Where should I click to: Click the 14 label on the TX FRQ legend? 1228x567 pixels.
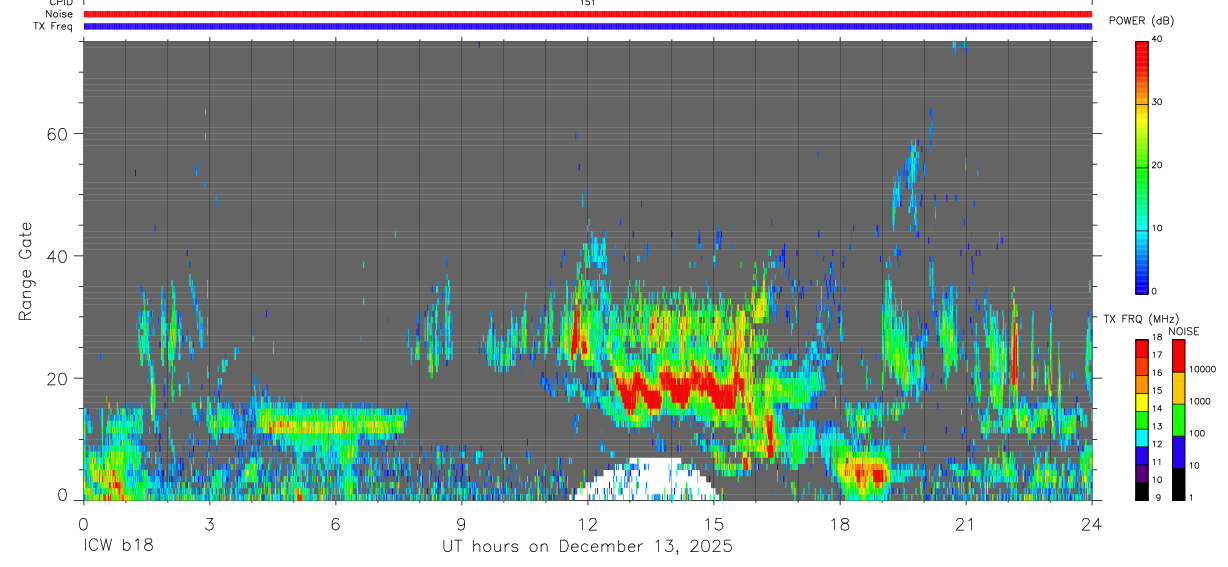tap(1158, 408)
